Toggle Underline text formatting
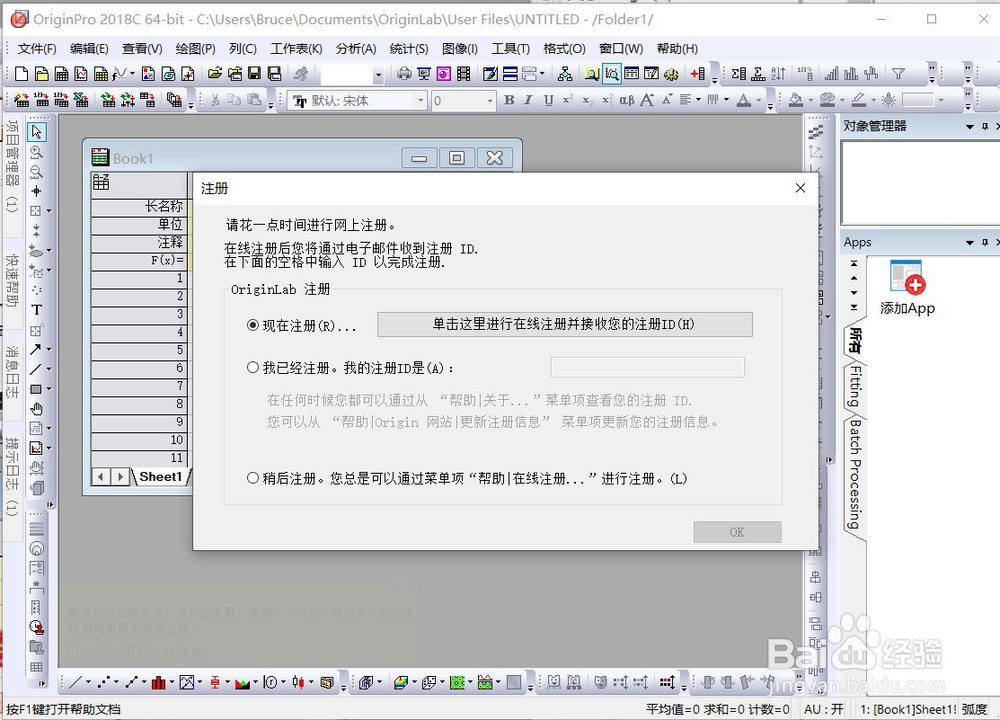 [548, 100]
